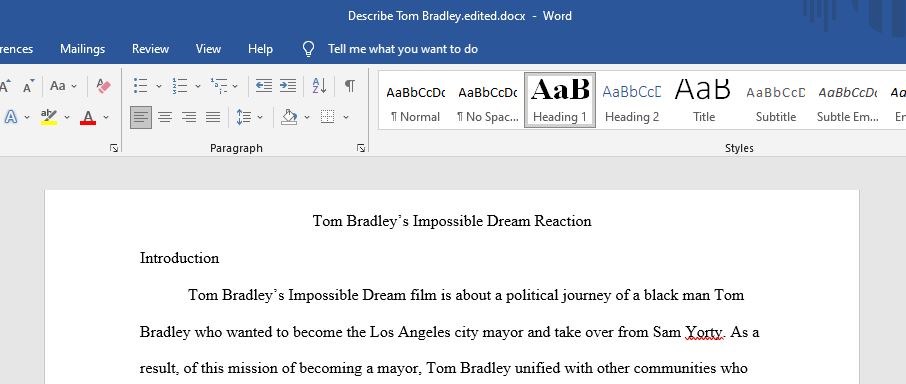
Task: Center the paragraph text
Action: click(165, 117)
